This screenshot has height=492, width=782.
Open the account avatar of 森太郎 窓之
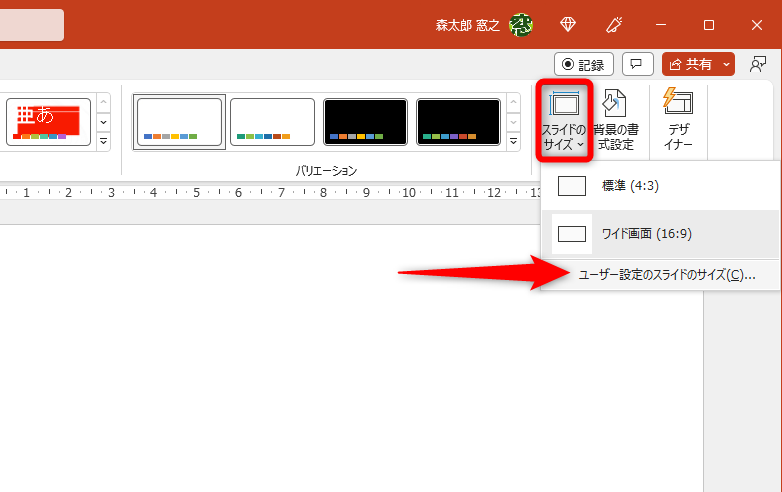[x=521, y=24]
